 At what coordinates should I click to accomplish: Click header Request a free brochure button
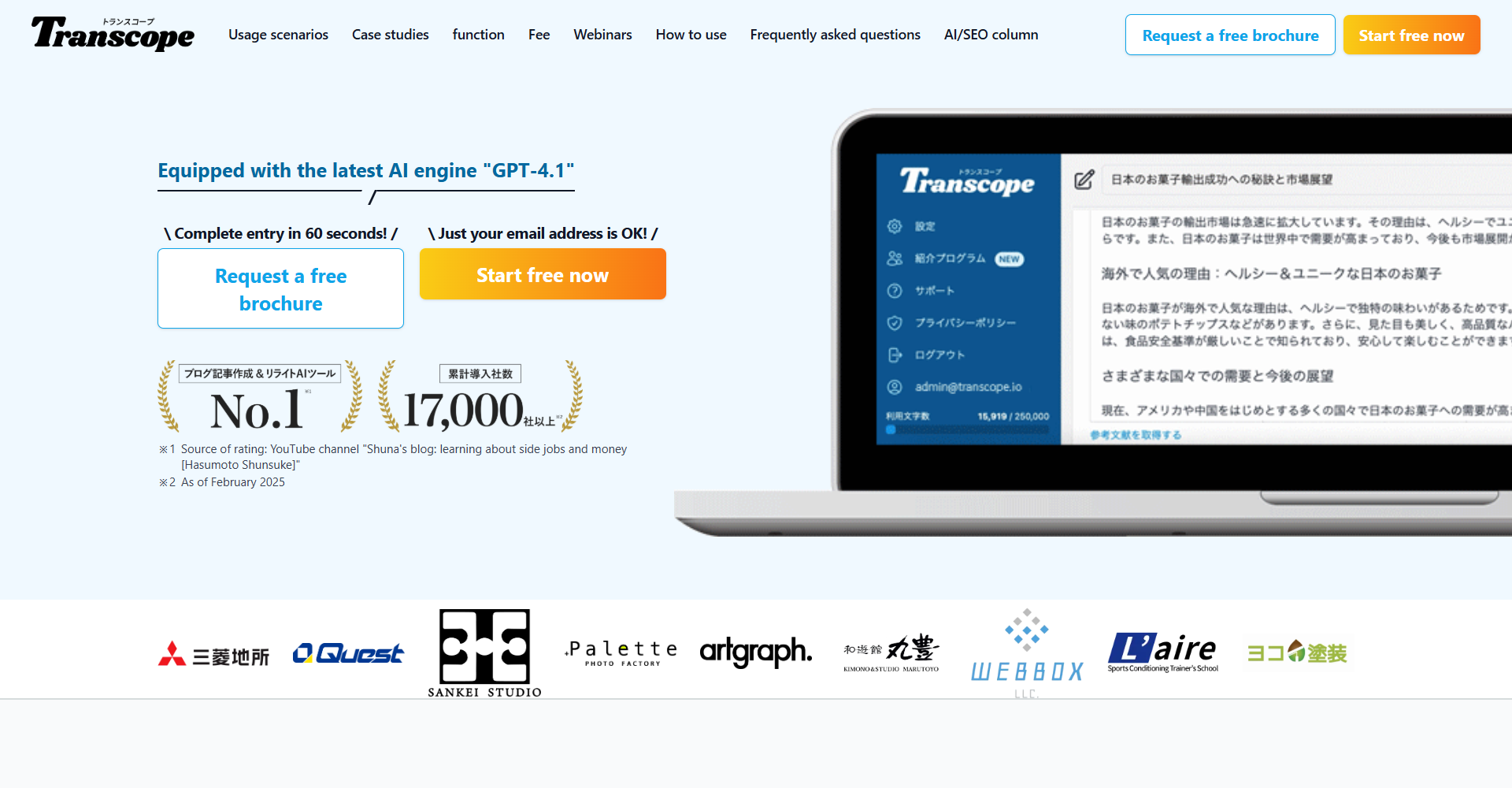1229,35
